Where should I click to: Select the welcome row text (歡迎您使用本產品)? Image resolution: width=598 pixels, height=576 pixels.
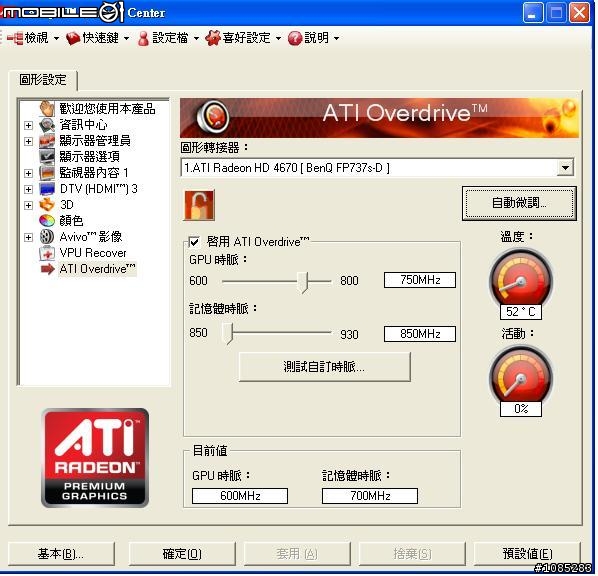[x=107, y=109]
